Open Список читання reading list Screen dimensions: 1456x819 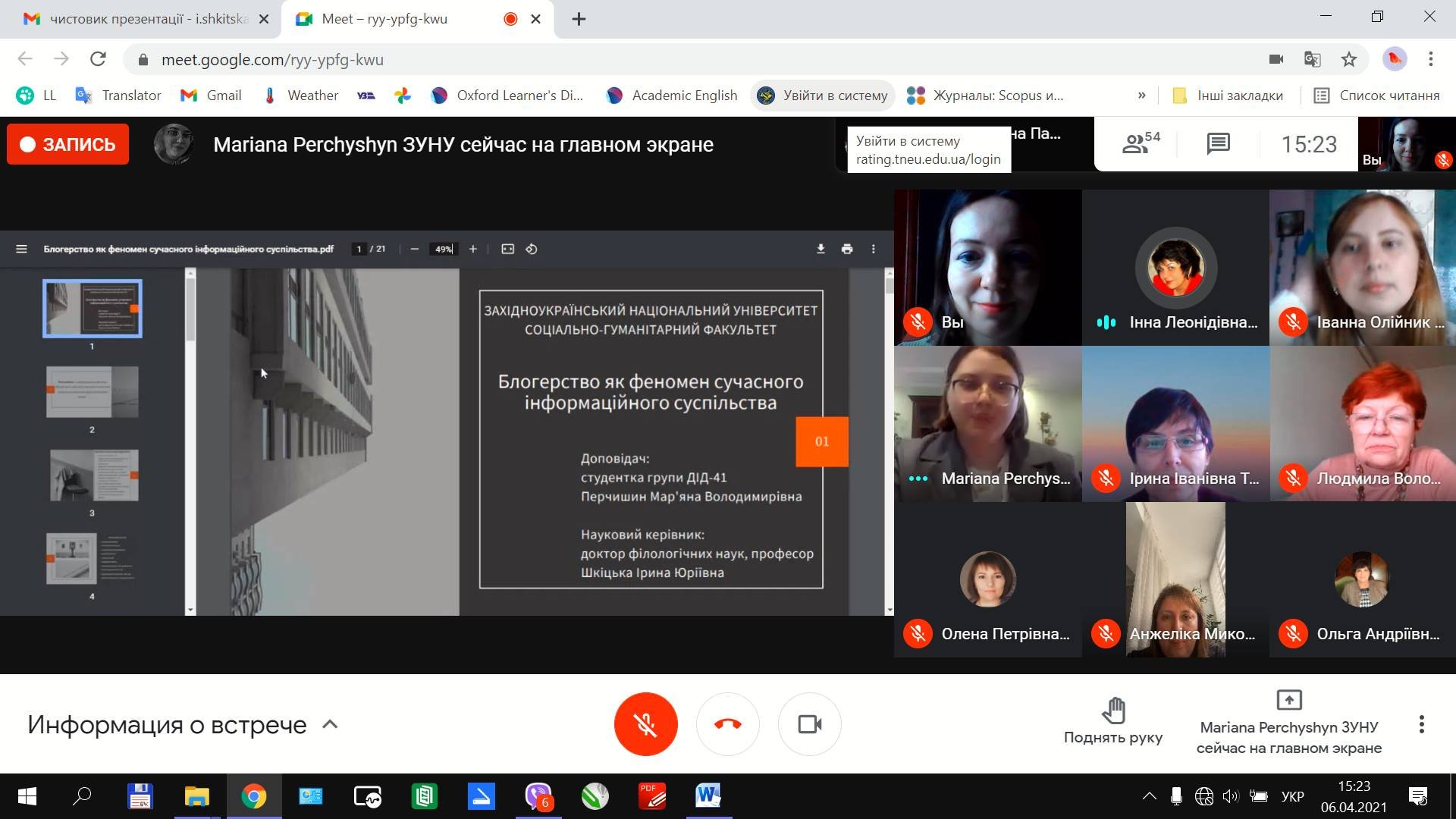point(1376,96)
